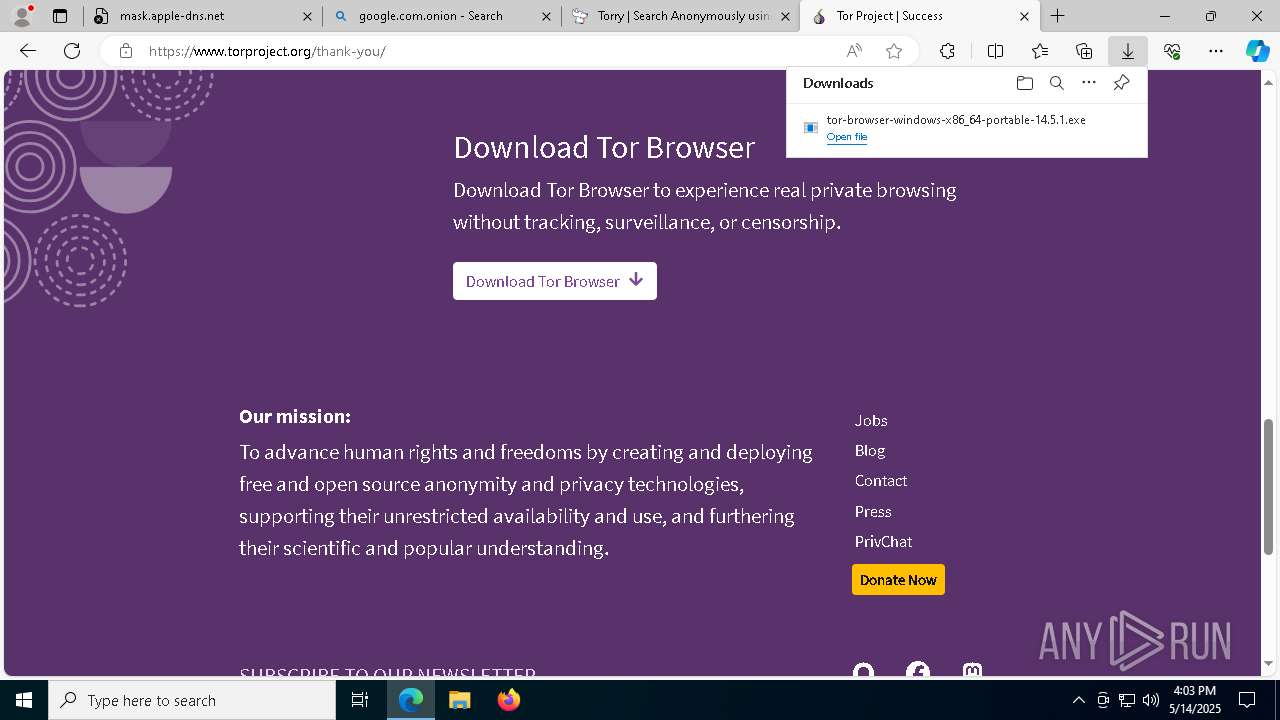
Task: Select the tor-browser-windows portable exe entry
Action: 966,127
